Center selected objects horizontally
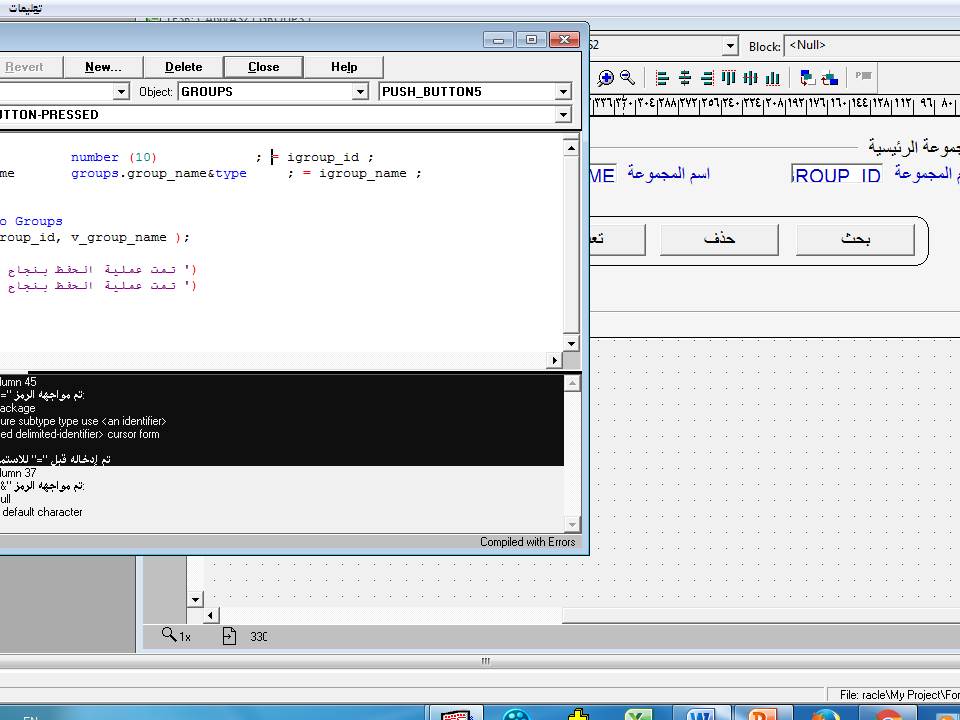This screenshot has height=720, width=960. coord(685,78)
